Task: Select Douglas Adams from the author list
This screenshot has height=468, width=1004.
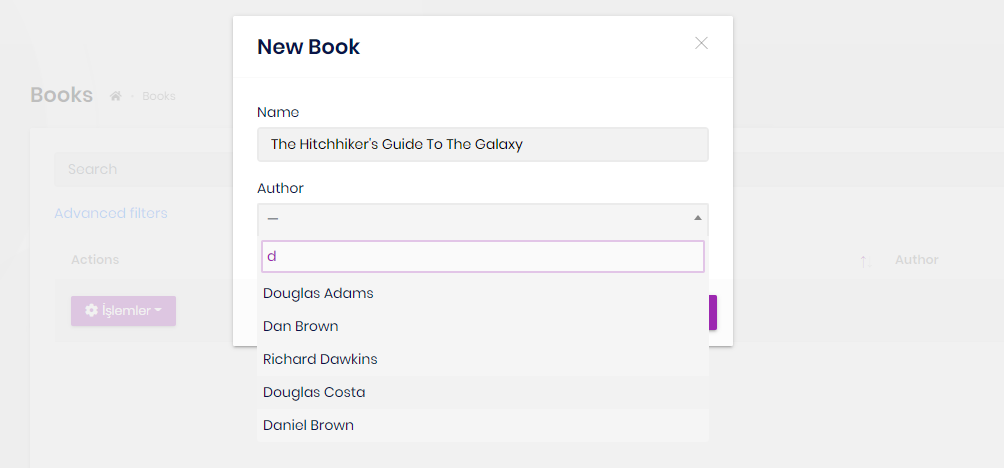Action: coord(318,293)
